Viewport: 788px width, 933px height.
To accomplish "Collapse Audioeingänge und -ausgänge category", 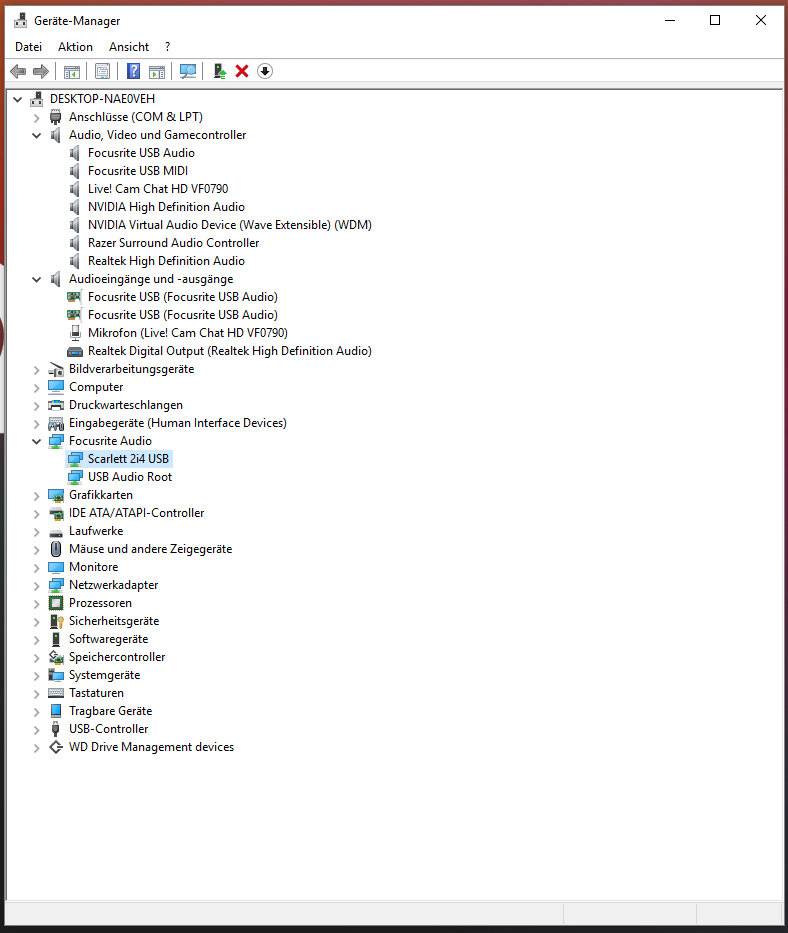I will [x=36, y=279].
